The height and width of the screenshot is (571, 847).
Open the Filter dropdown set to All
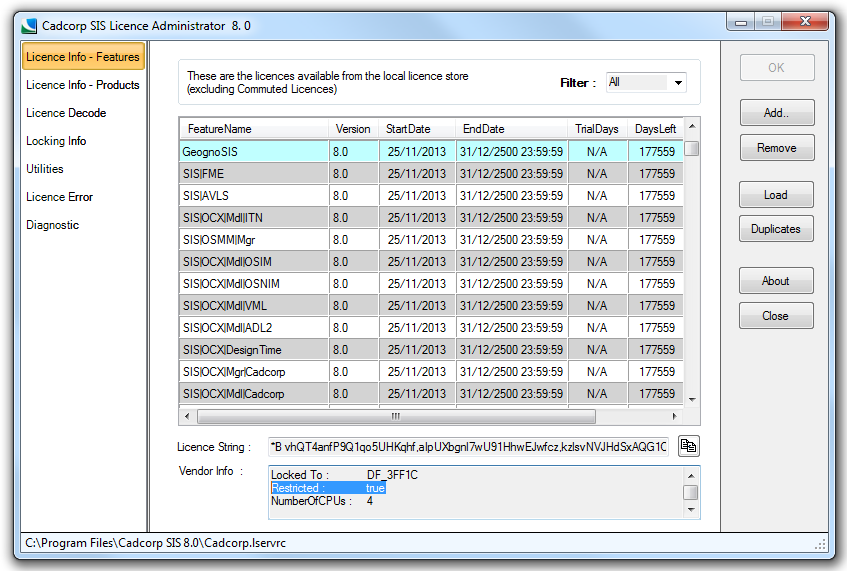(646, 83)
